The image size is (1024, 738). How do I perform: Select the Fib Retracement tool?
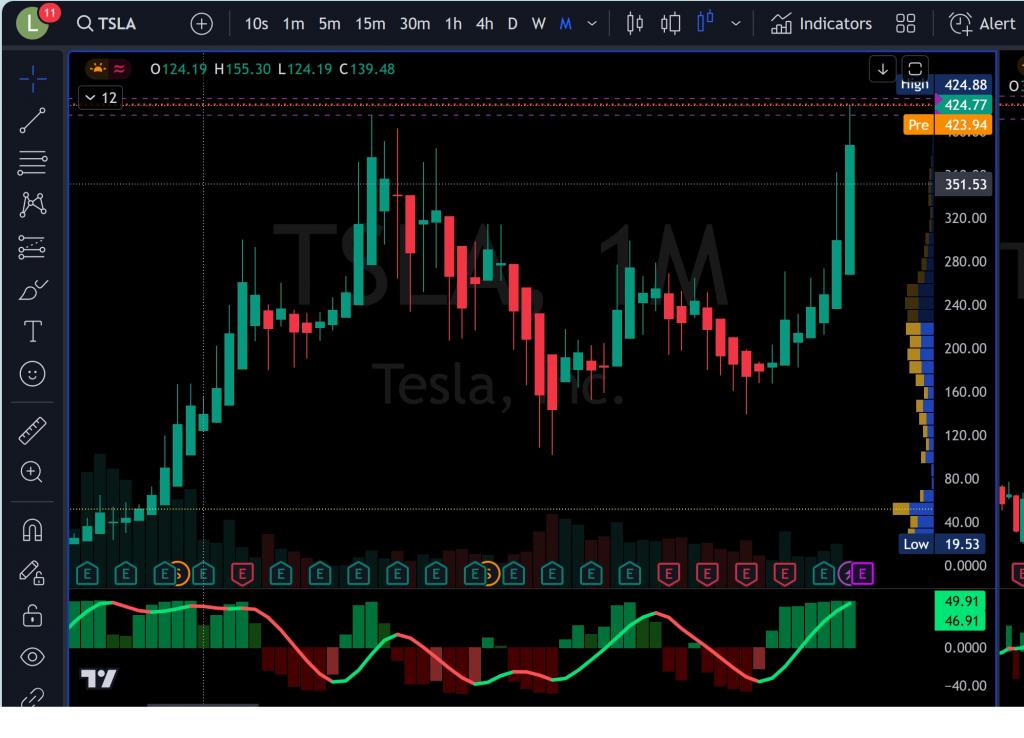(x=33, y=163)
